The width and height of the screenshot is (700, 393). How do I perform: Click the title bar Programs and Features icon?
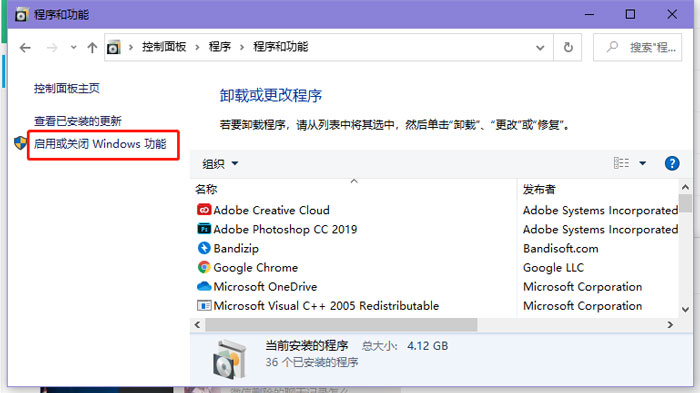(x=21, y=15)
